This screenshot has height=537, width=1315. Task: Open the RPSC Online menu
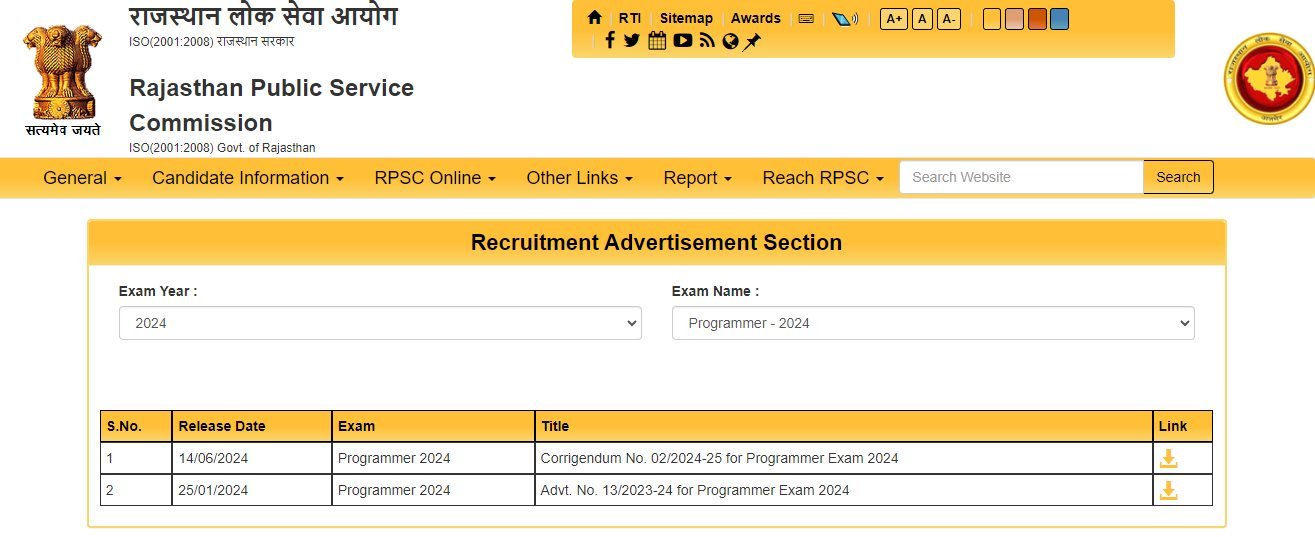[435, 178]
